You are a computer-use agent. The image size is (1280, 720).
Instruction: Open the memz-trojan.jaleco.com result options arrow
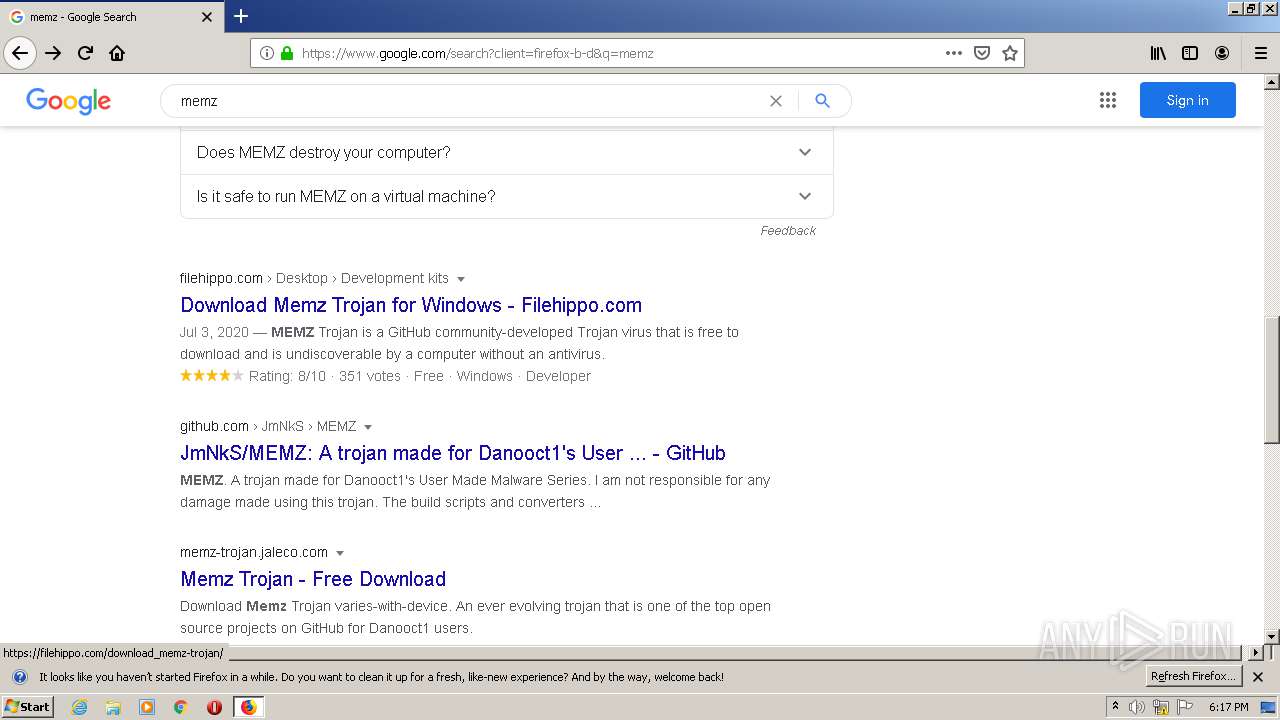coord(339,553)
